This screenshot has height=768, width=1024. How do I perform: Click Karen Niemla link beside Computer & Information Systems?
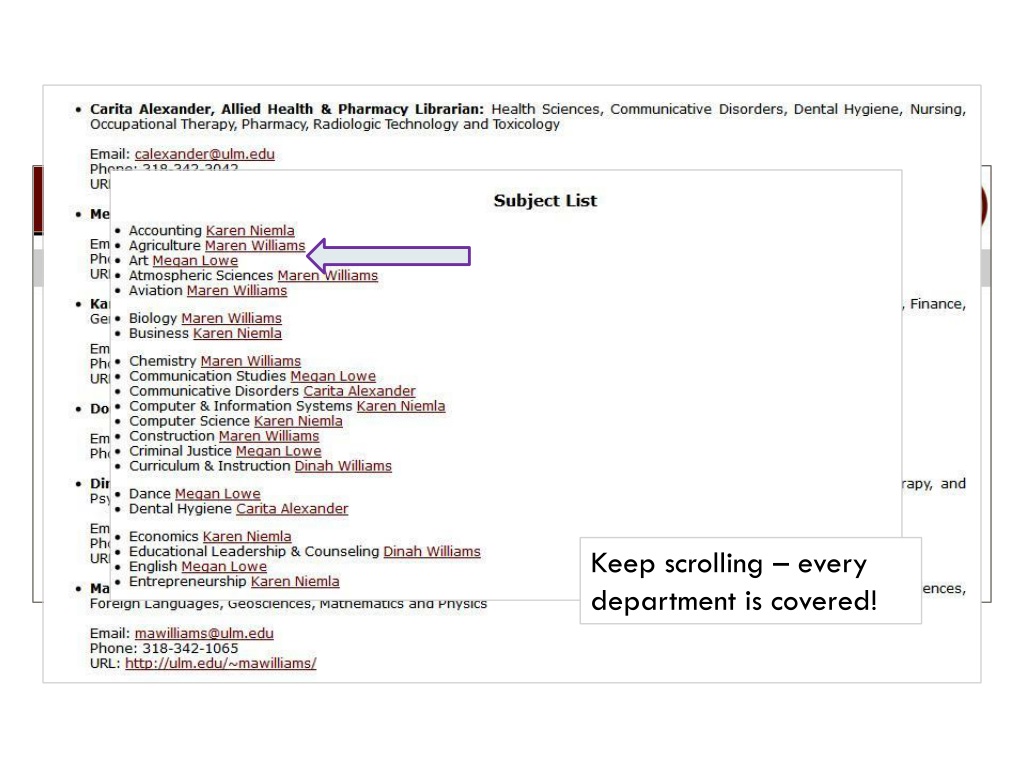pyautogui.click(x=400, y=406)
